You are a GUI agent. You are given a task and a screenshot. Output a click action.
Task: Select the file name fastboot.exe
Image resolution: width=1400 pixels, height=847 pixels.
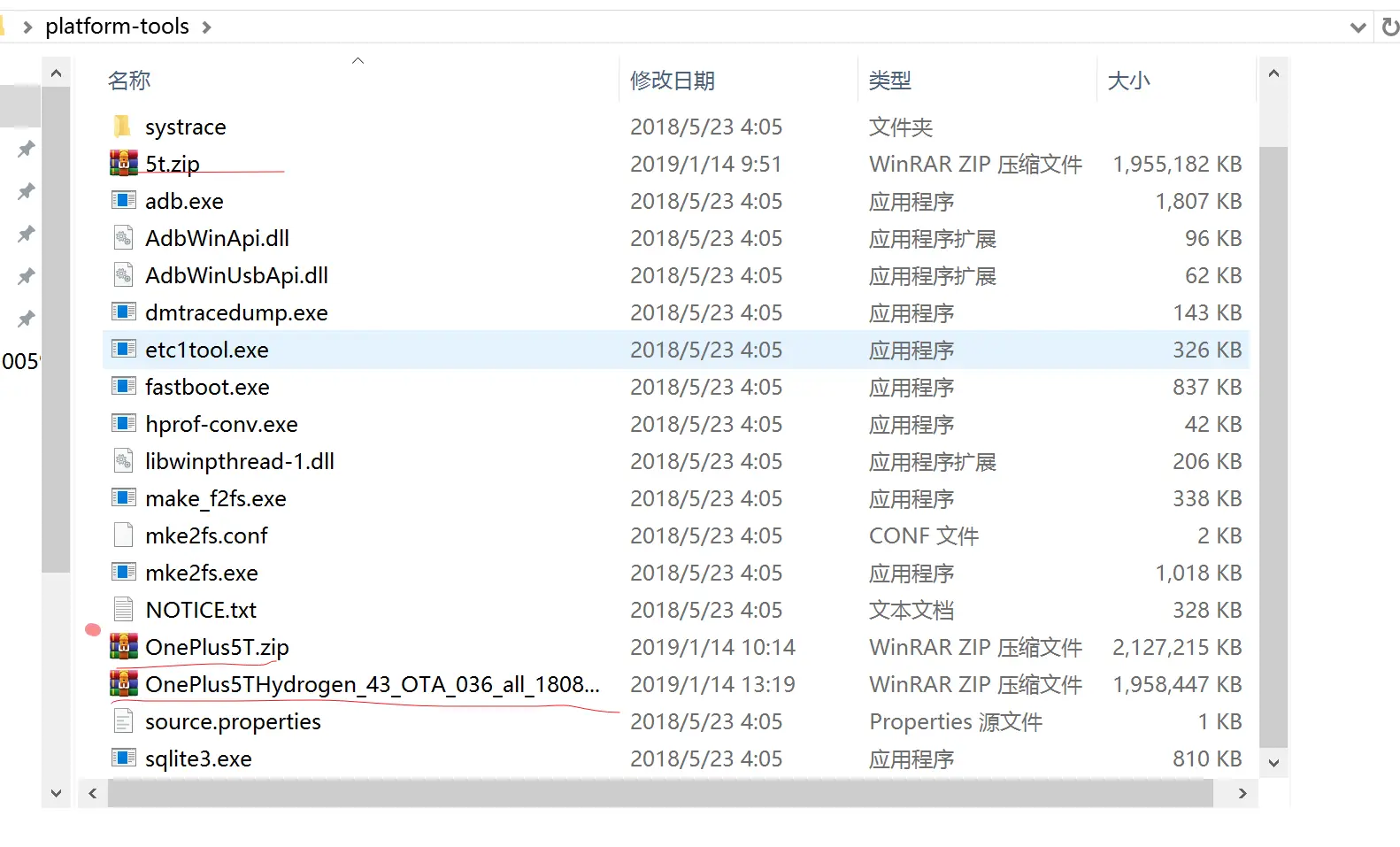coord(207,387)
